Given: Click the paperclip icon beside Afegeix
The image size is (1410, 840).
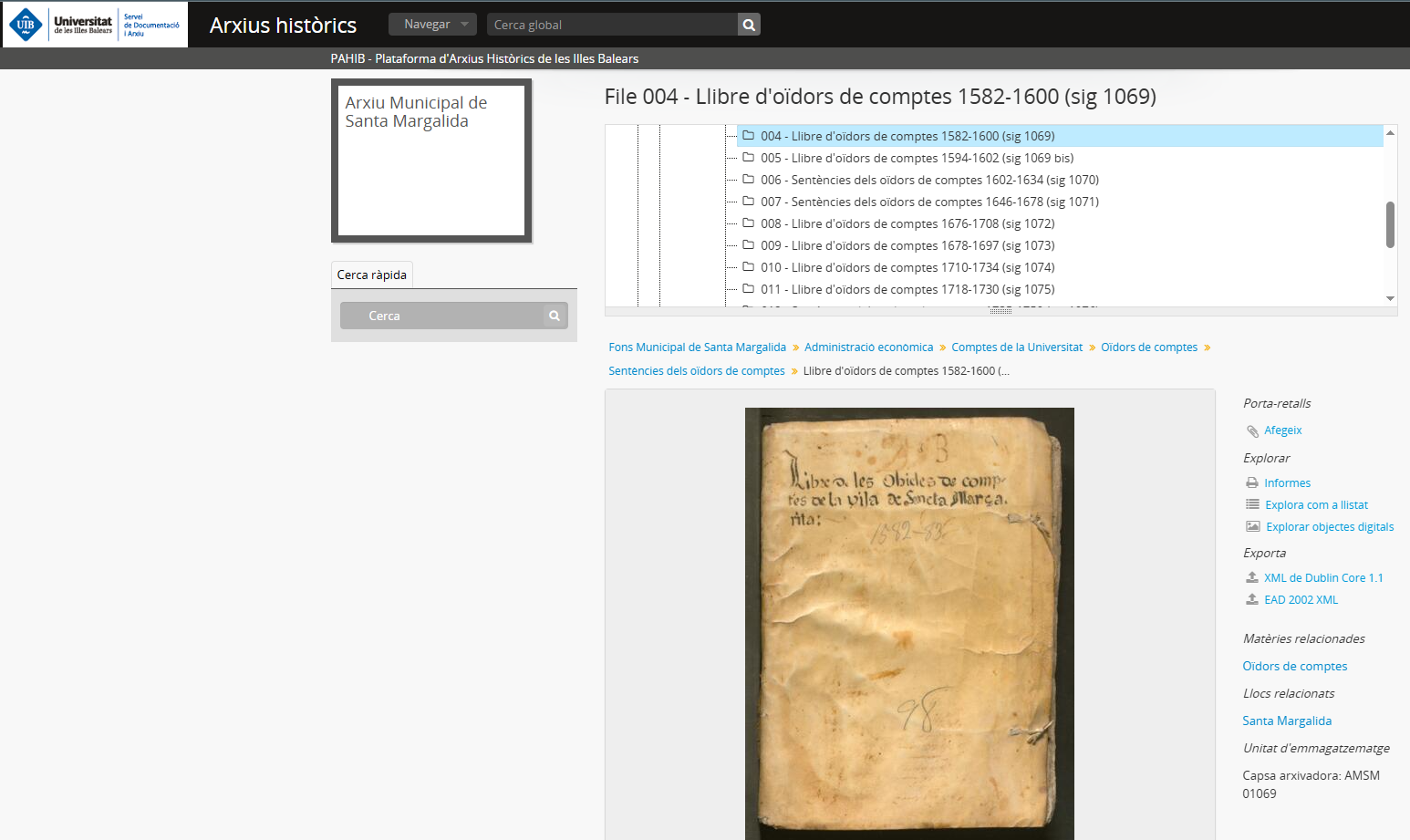Looking at the screenshot, I should point(1252,430).
